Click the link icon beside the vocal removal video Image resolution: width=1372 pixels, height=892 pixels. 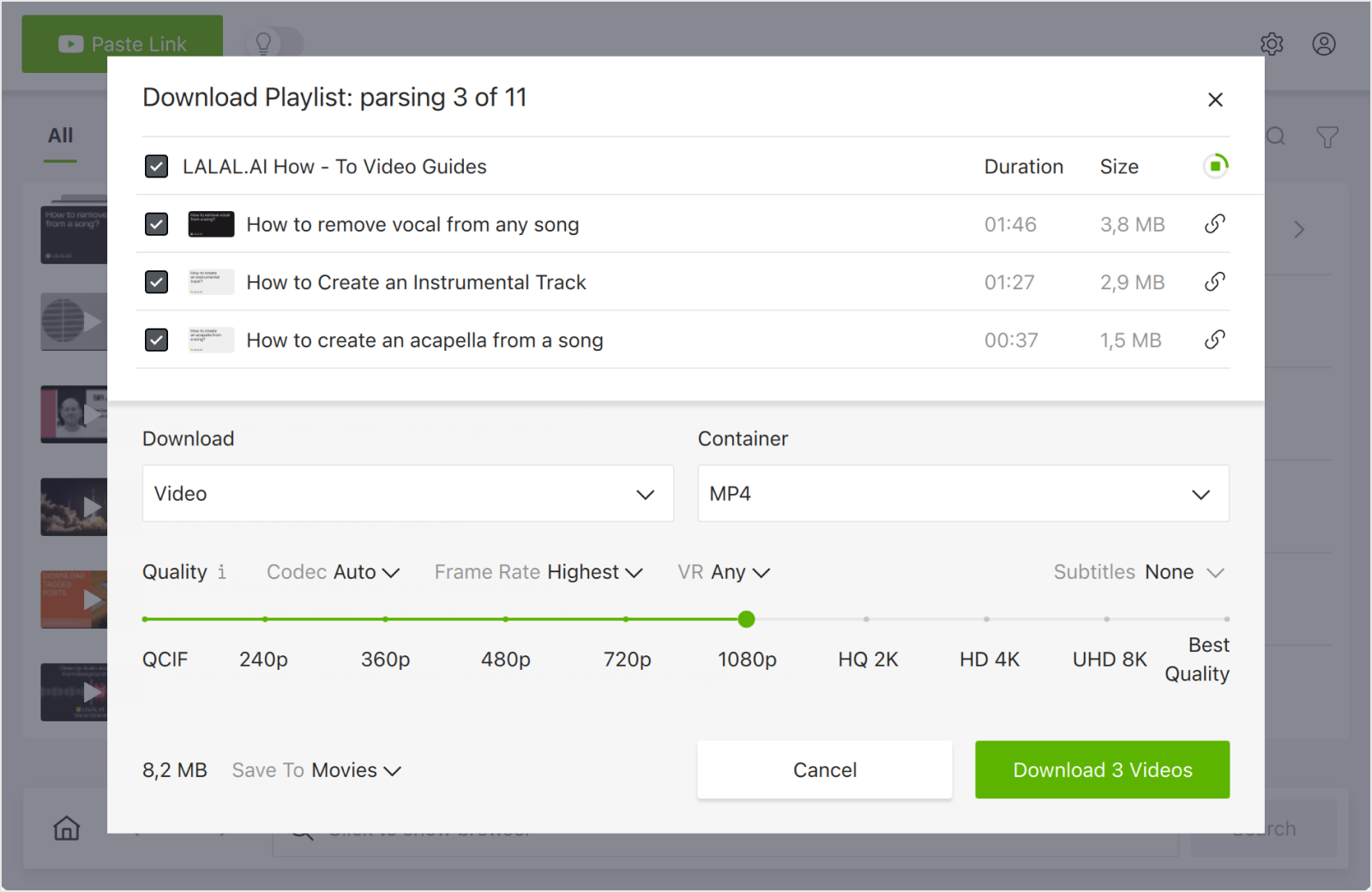coord(1214,224)
